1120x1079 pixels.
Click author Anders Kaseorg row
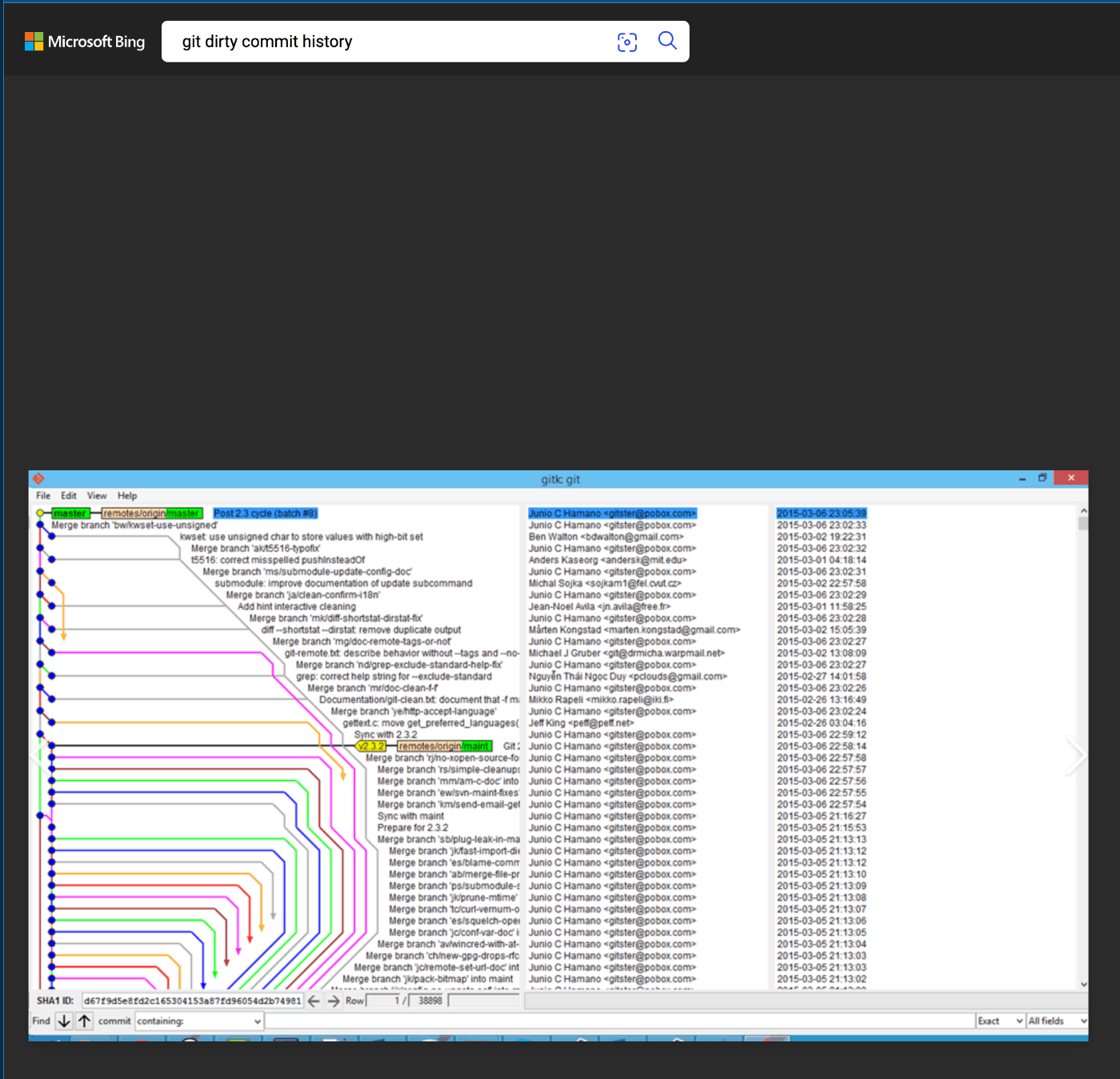click(607, 560)
